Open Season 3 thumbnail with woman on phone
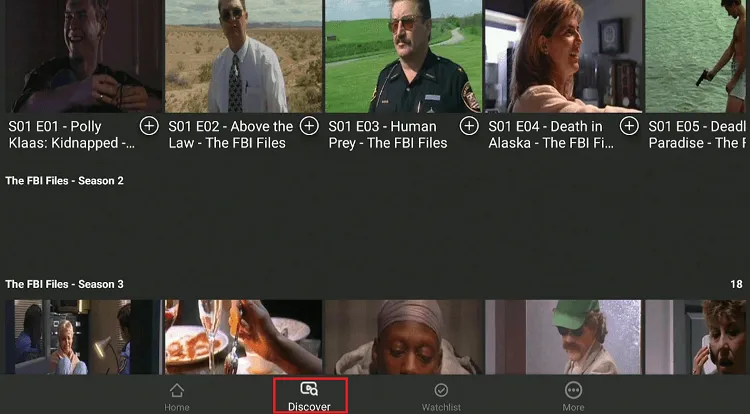Viewport: 750px width, 414px height. [x=695, y=337]
